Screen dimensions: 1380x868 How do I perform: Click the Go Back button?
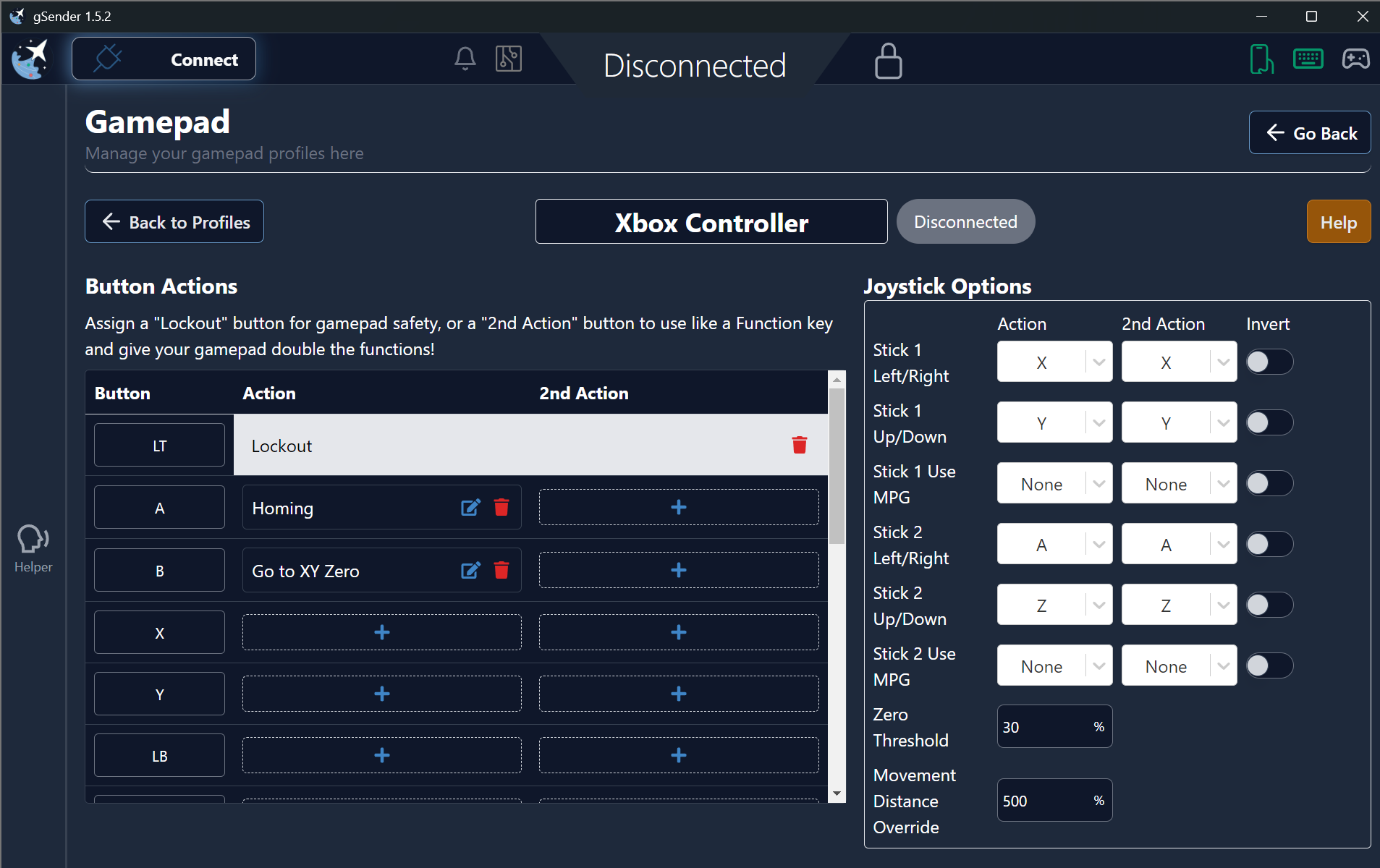pos(1309,132)
